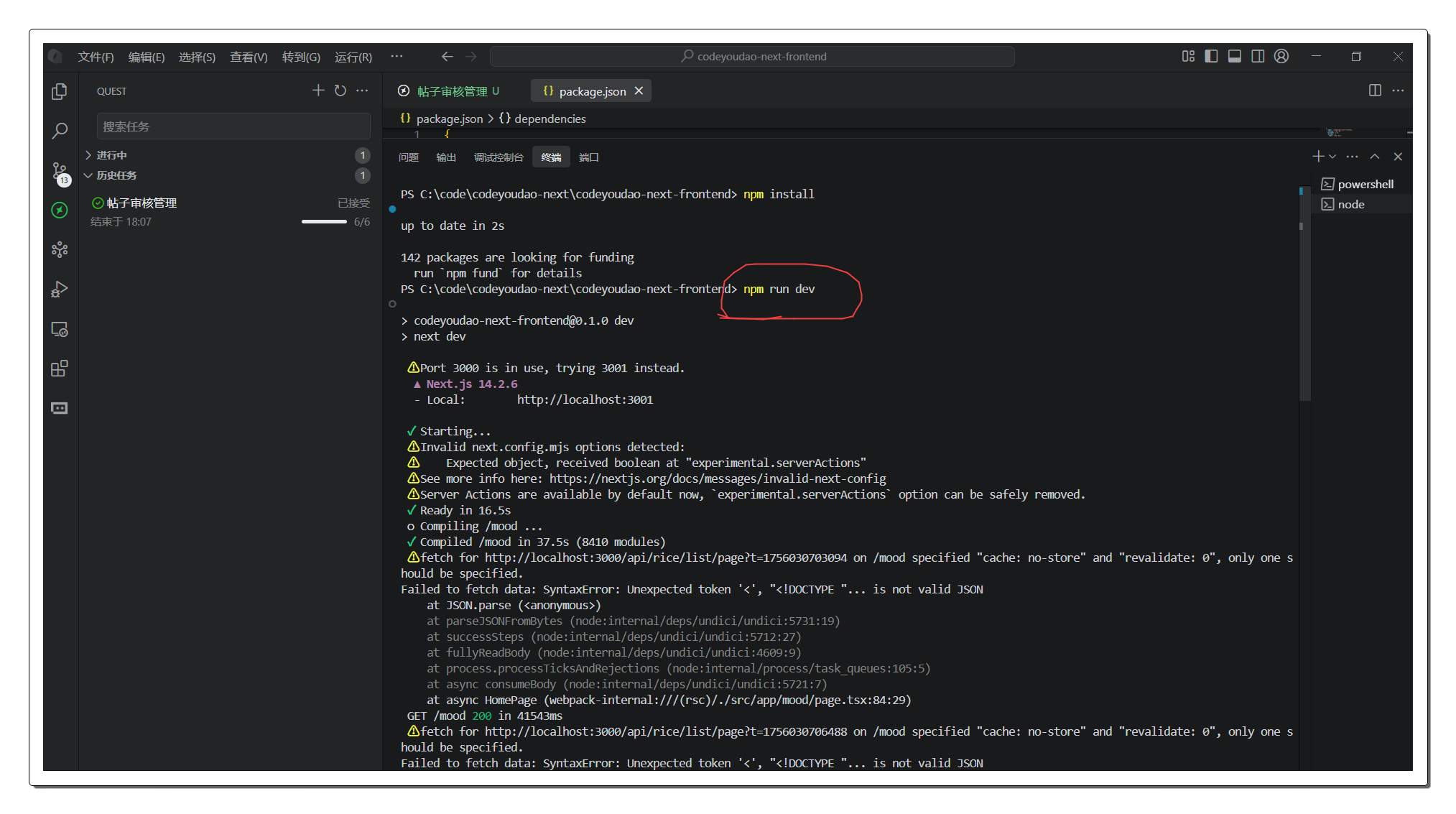Close the package.json editor tab
Viewport: 1456px width, 814px height.
click(639, 91)
